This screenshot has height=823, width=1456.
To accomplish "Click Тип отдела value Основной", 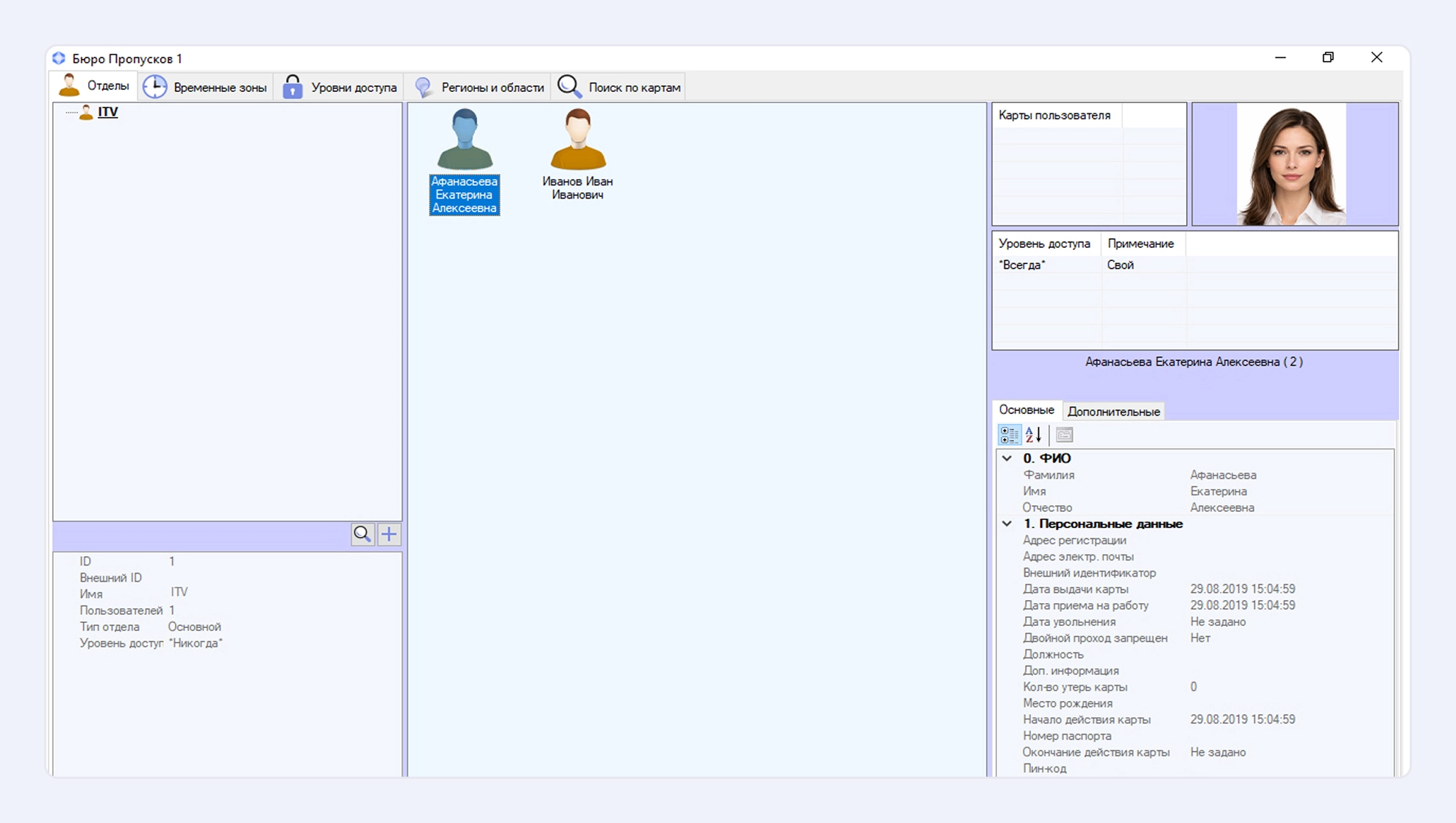I will pos(194,627).
